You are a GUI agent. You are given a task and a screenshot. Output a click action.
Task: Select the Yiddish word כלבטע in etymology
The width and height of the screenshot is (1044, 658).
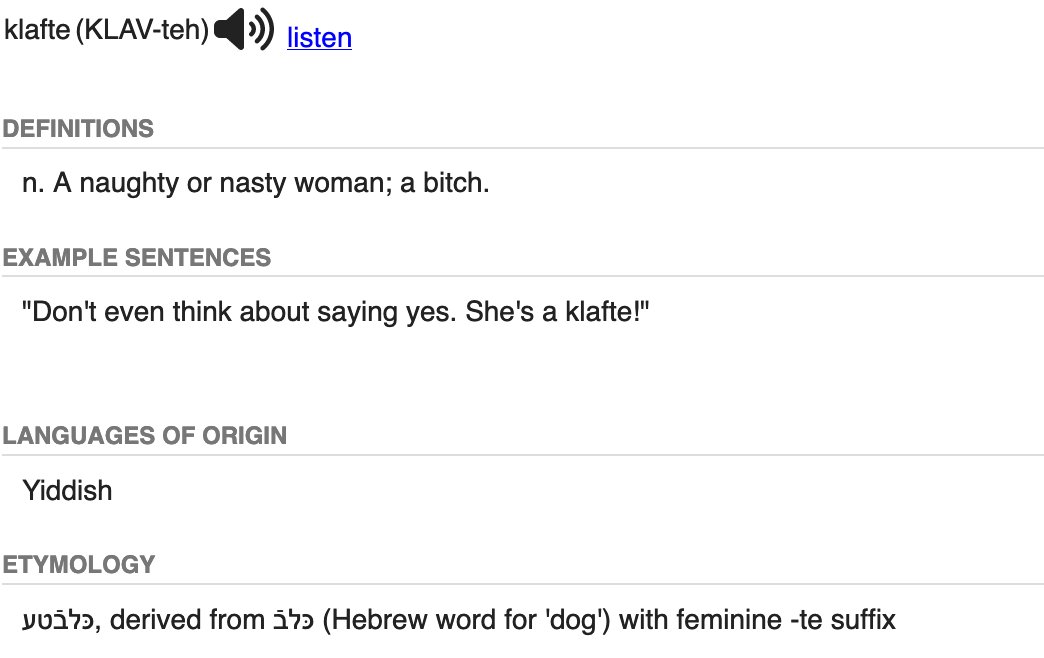click(x=60, y=620)
